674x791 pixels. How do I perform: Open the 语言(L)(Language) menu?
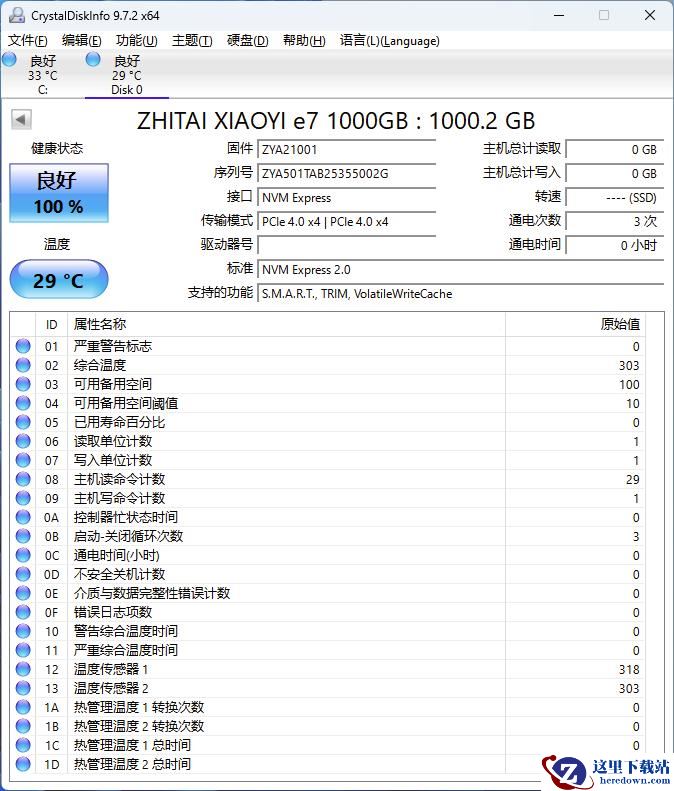coord(389,40)
